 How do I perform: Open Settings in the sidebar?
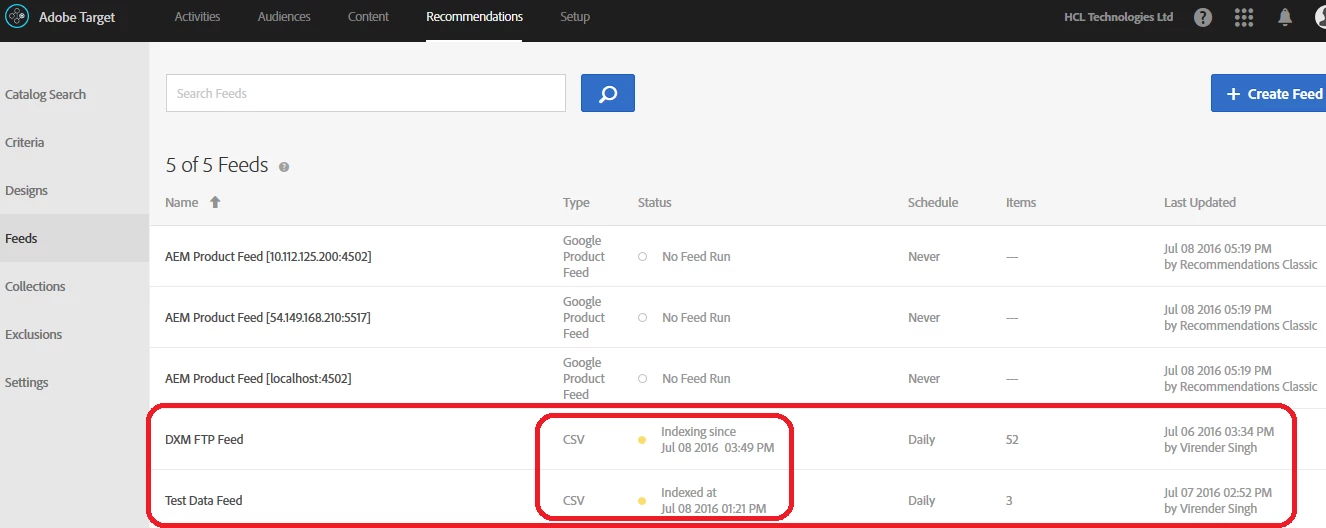[x=26, y=383]
